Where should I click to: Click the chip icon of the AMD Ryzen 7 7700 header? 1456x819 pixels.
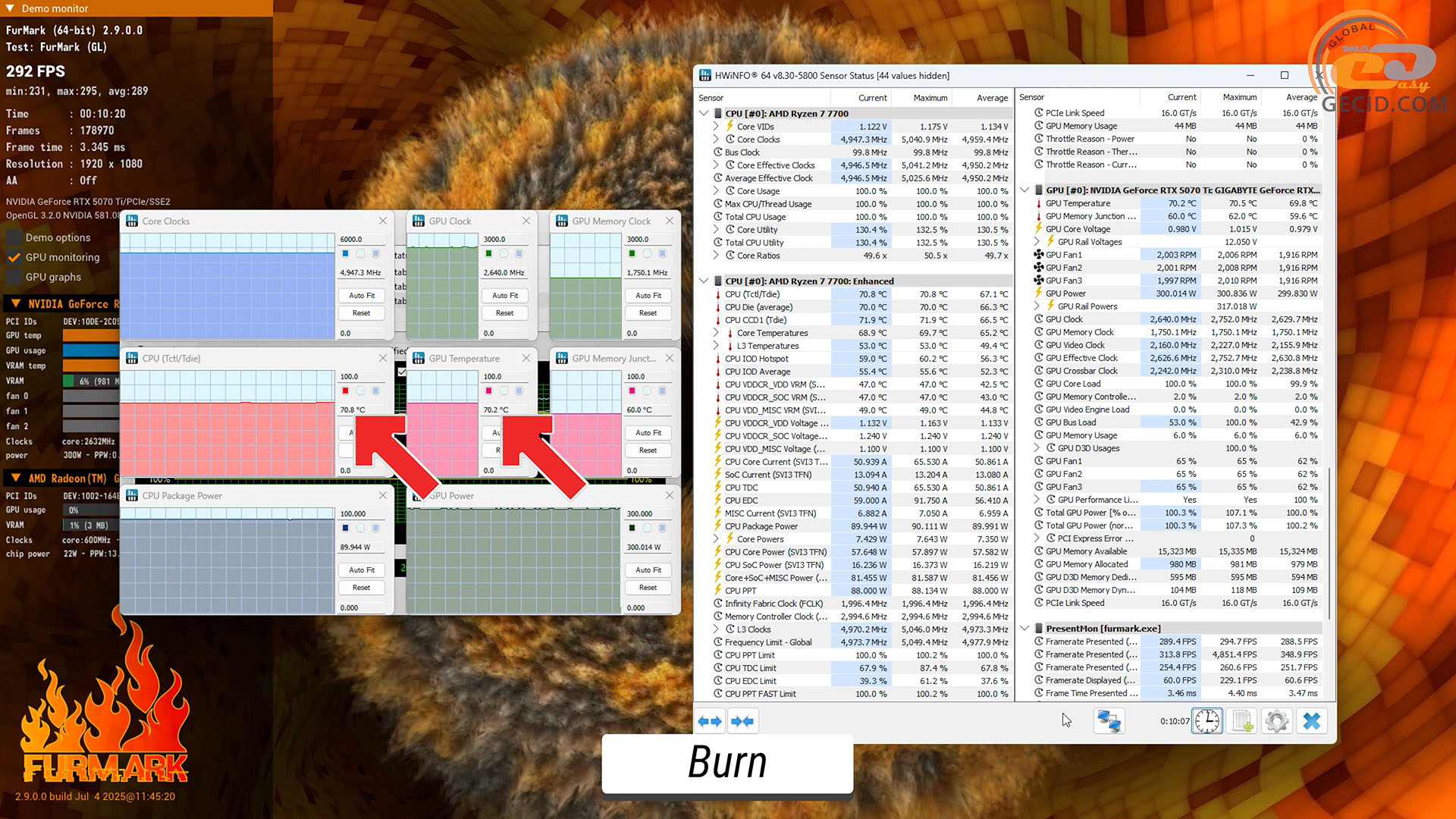[x=718, y=114]
